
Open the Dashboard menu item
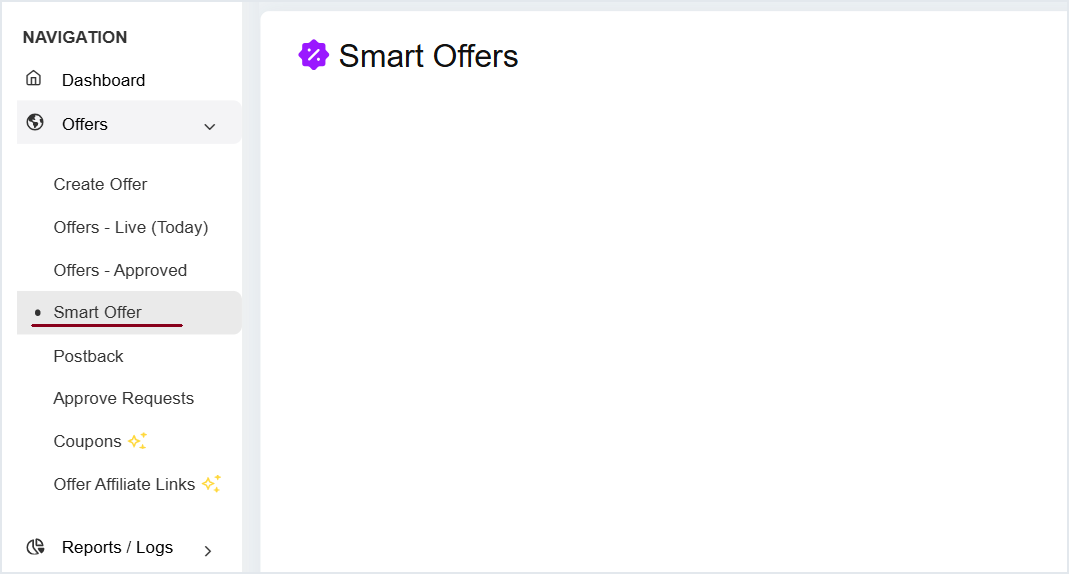coord(103,80)
